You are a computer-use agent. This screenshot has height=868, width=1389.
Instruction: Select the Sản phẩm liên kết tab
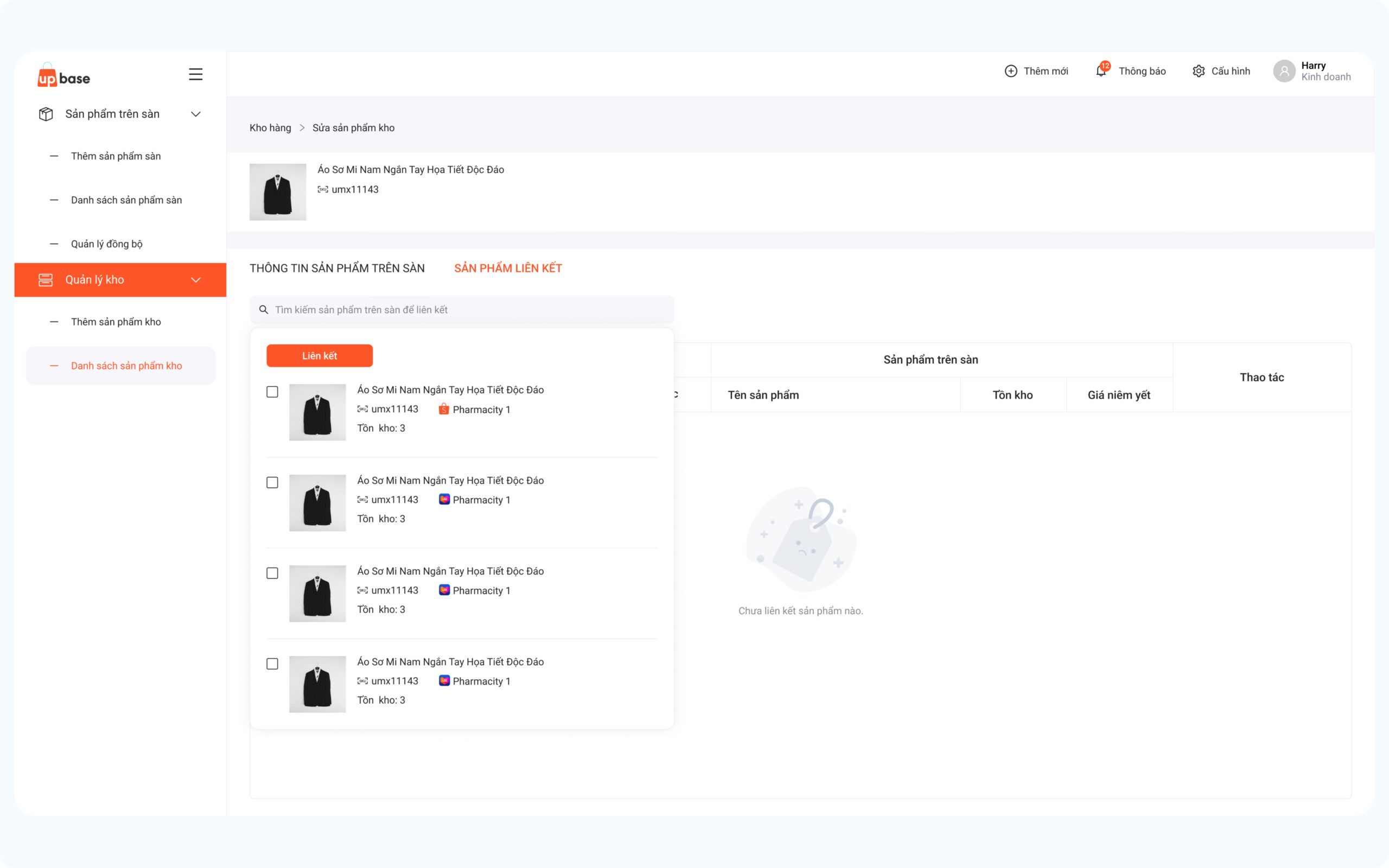[508, 268]
